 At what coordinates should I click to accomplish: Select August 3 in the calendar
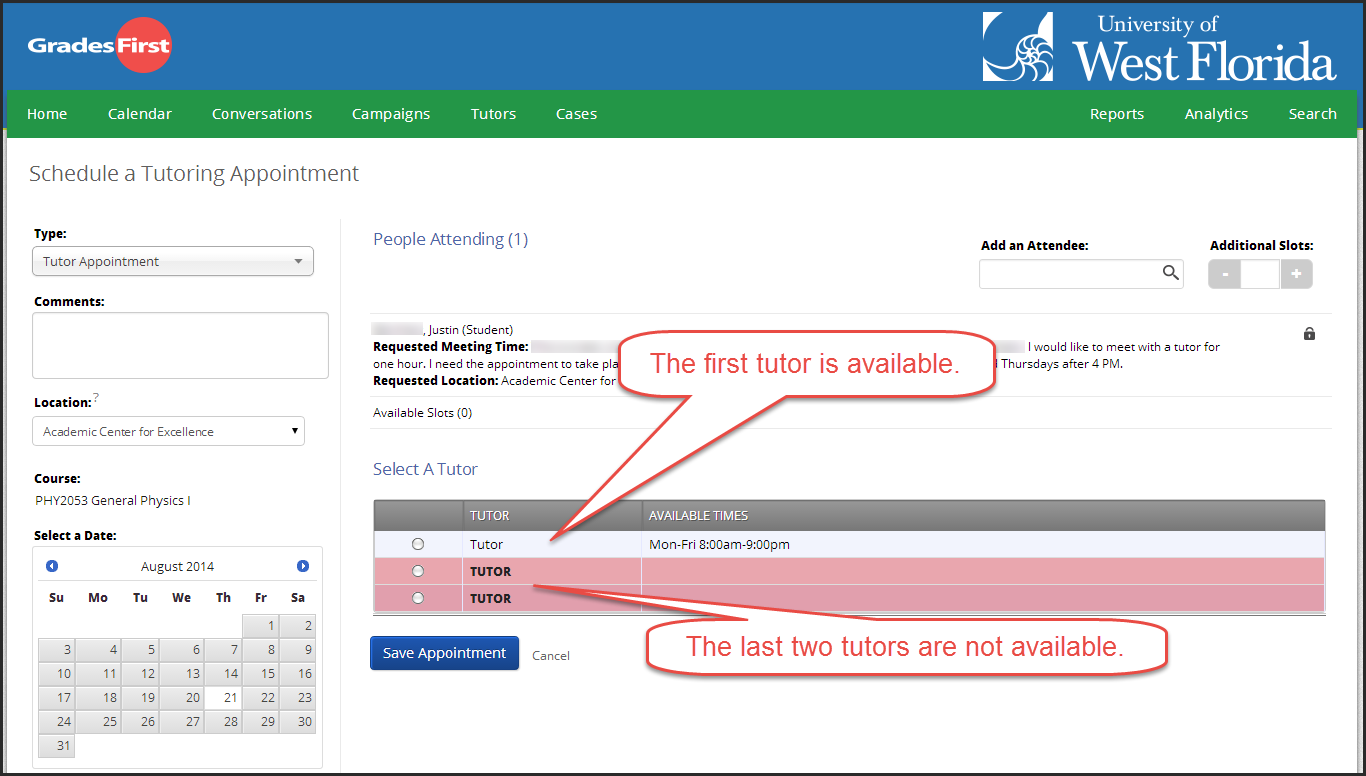click(56, 650)
